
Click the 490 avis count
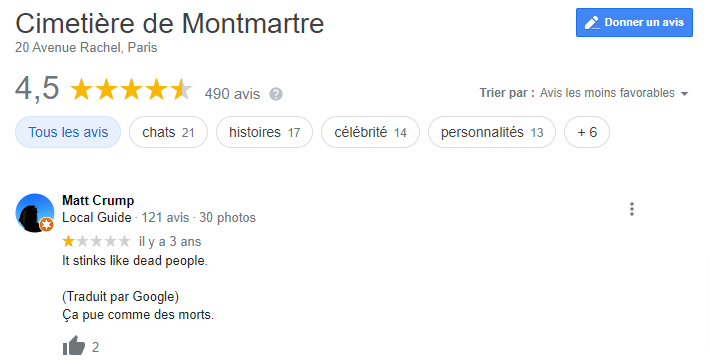232,94
